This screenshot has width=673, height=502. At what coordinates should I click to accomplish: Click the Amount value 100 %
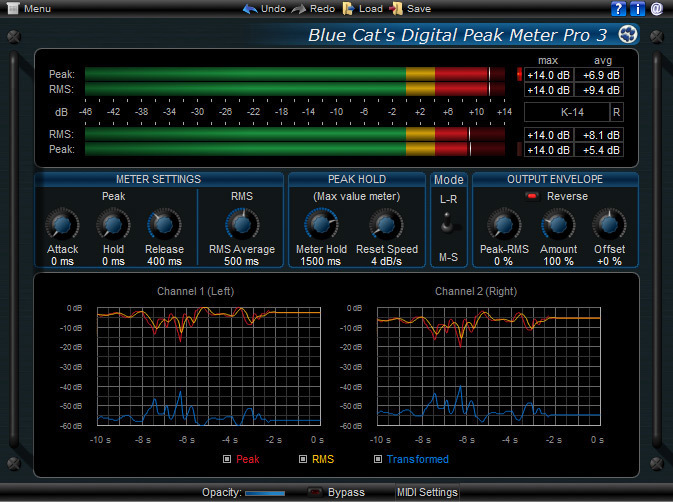pos(558,261)
